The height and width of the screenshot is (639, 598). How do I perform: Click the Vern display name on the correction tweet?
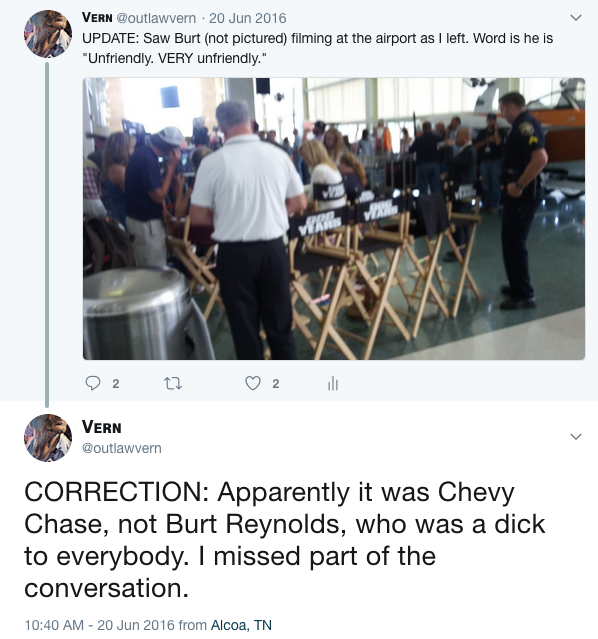(102, 427)
